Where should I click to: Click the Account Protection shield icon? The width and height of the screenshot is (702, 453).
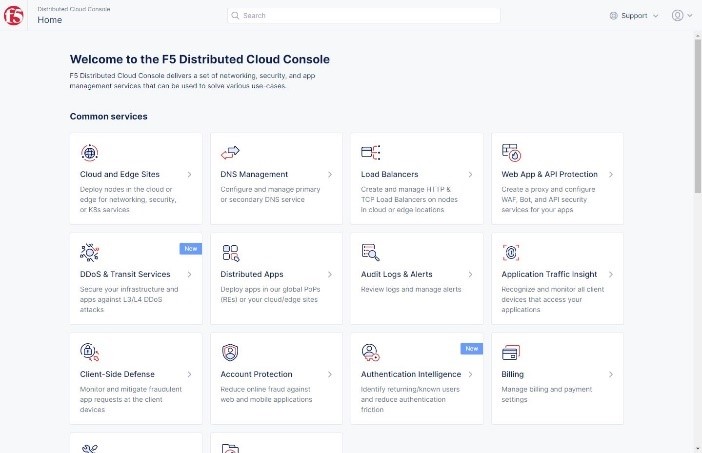[x=230, y=352]
